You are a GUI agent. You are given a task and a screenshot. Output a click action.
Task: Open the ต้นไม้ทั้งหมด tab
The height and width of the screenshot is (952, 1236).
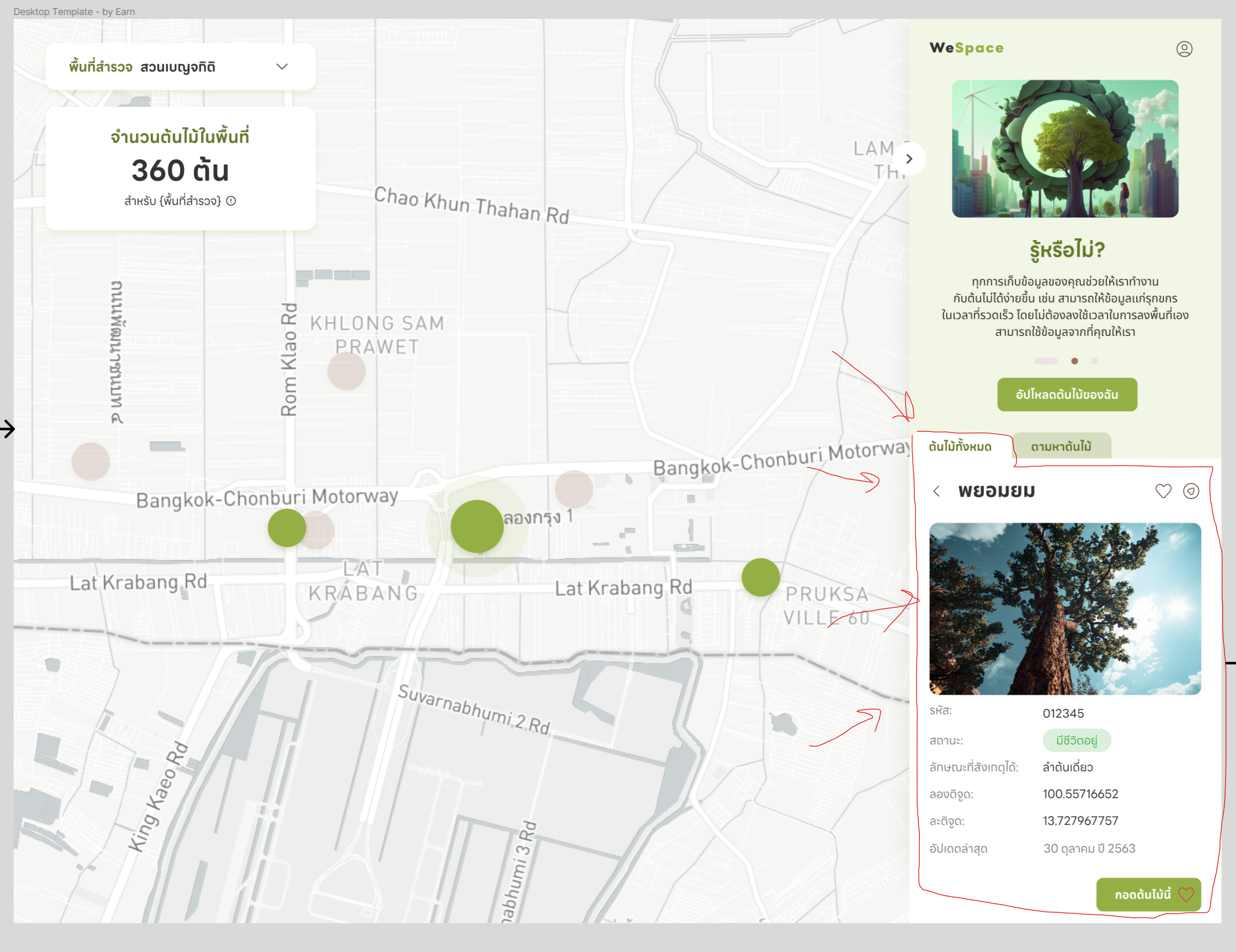pos(960,446)
